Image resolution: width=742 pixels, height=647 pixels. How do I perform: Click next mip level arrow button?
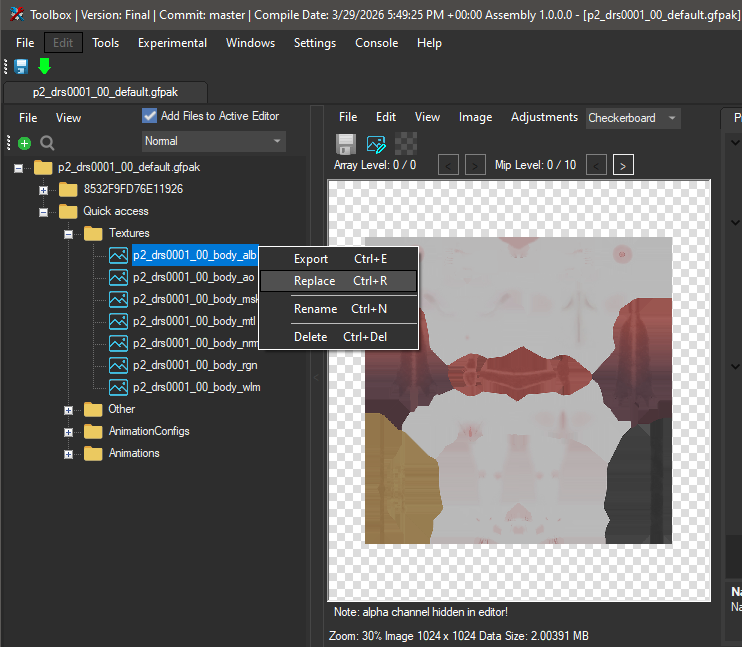[623, 165]
